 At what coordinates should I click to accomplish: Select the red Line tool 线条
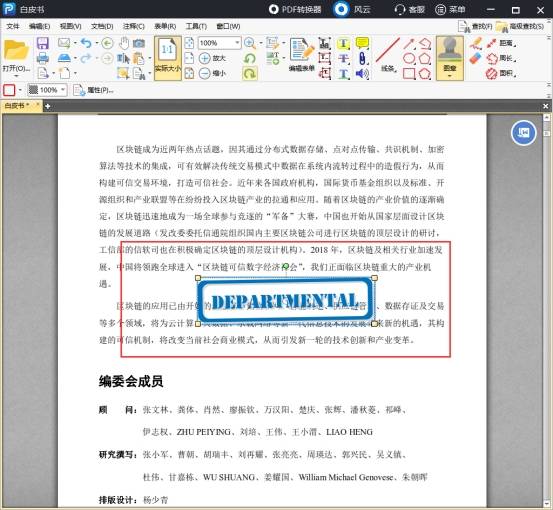coord(388,55)
